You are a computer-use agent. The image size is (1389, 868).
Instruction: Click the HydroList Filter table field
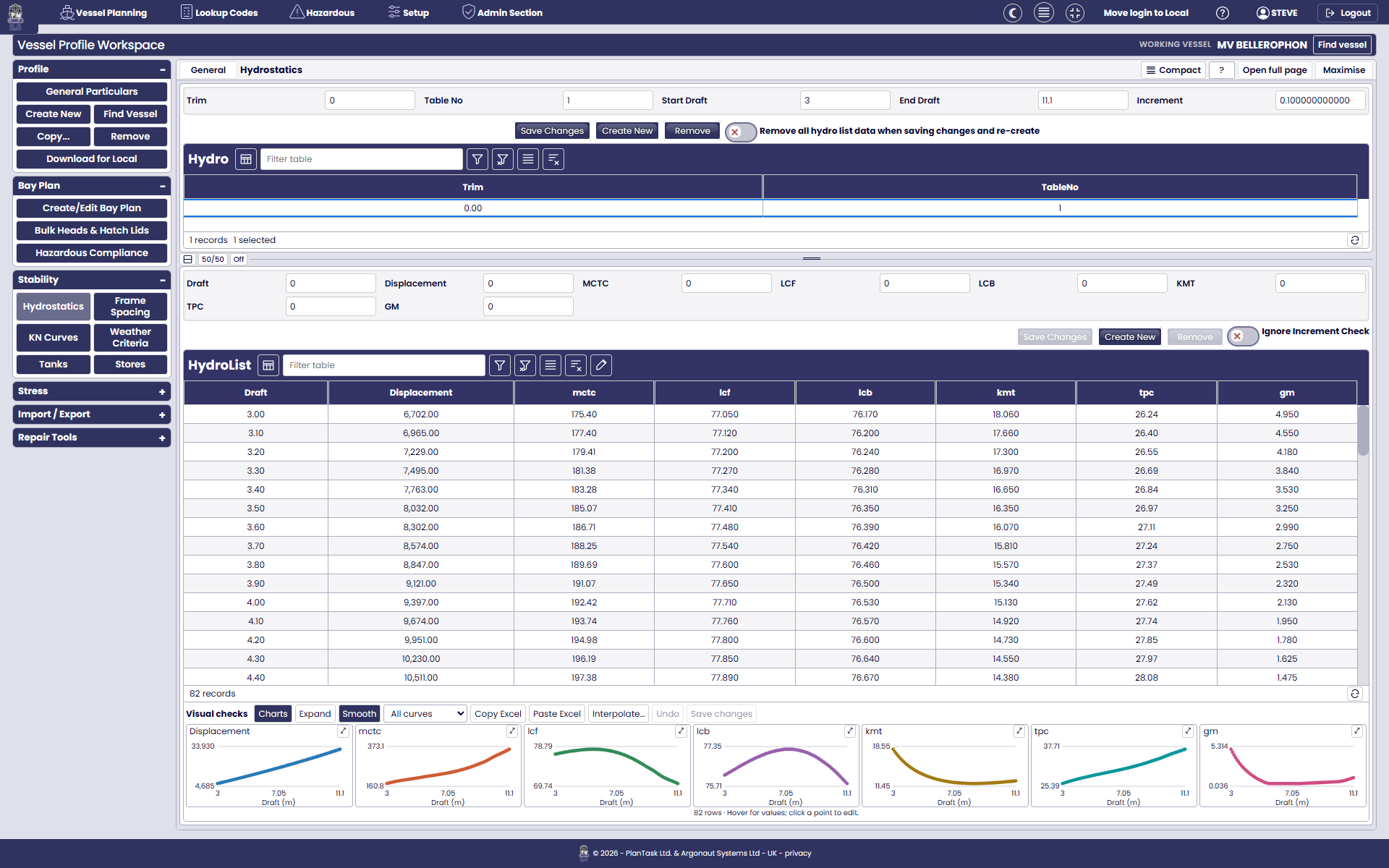click(384, 365)
